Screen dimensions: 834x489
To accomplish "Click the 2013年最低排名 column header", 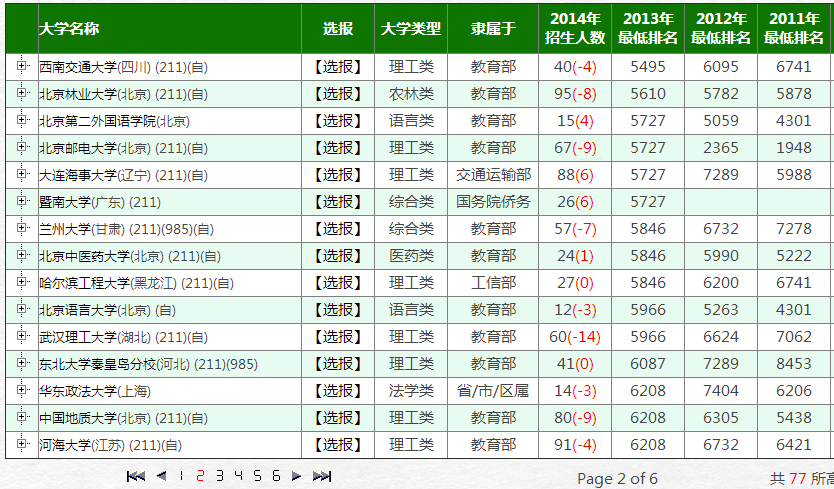I will coord(648,29).
